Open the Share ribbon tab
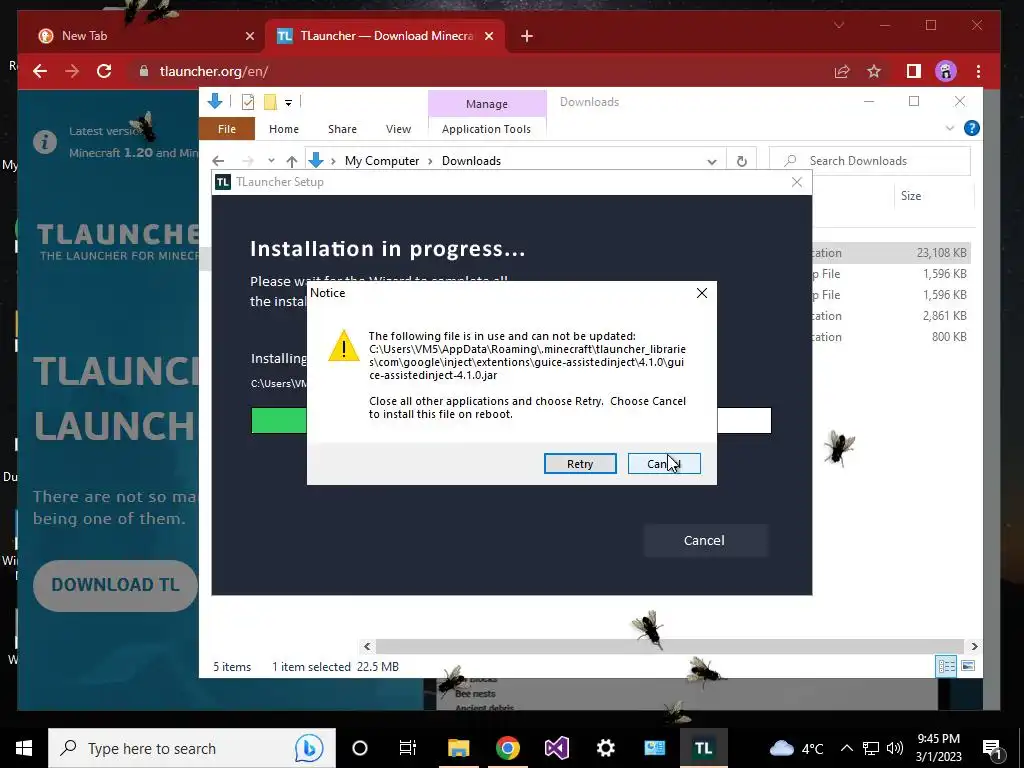1024x768 pixels. (x=342, y=129)
